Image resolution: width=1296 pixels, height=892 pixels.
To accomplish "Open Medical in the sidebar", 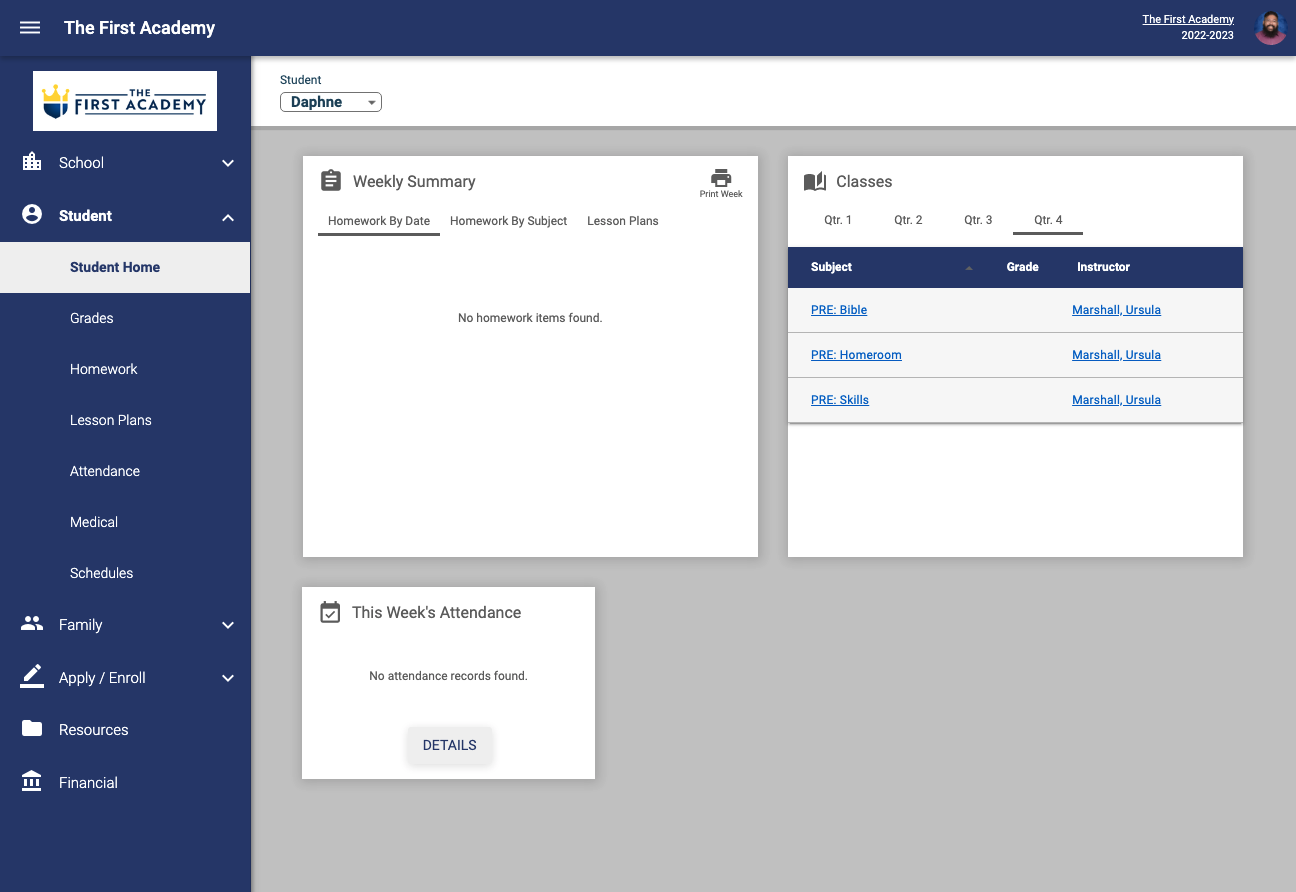I will (x=125, y=522).
